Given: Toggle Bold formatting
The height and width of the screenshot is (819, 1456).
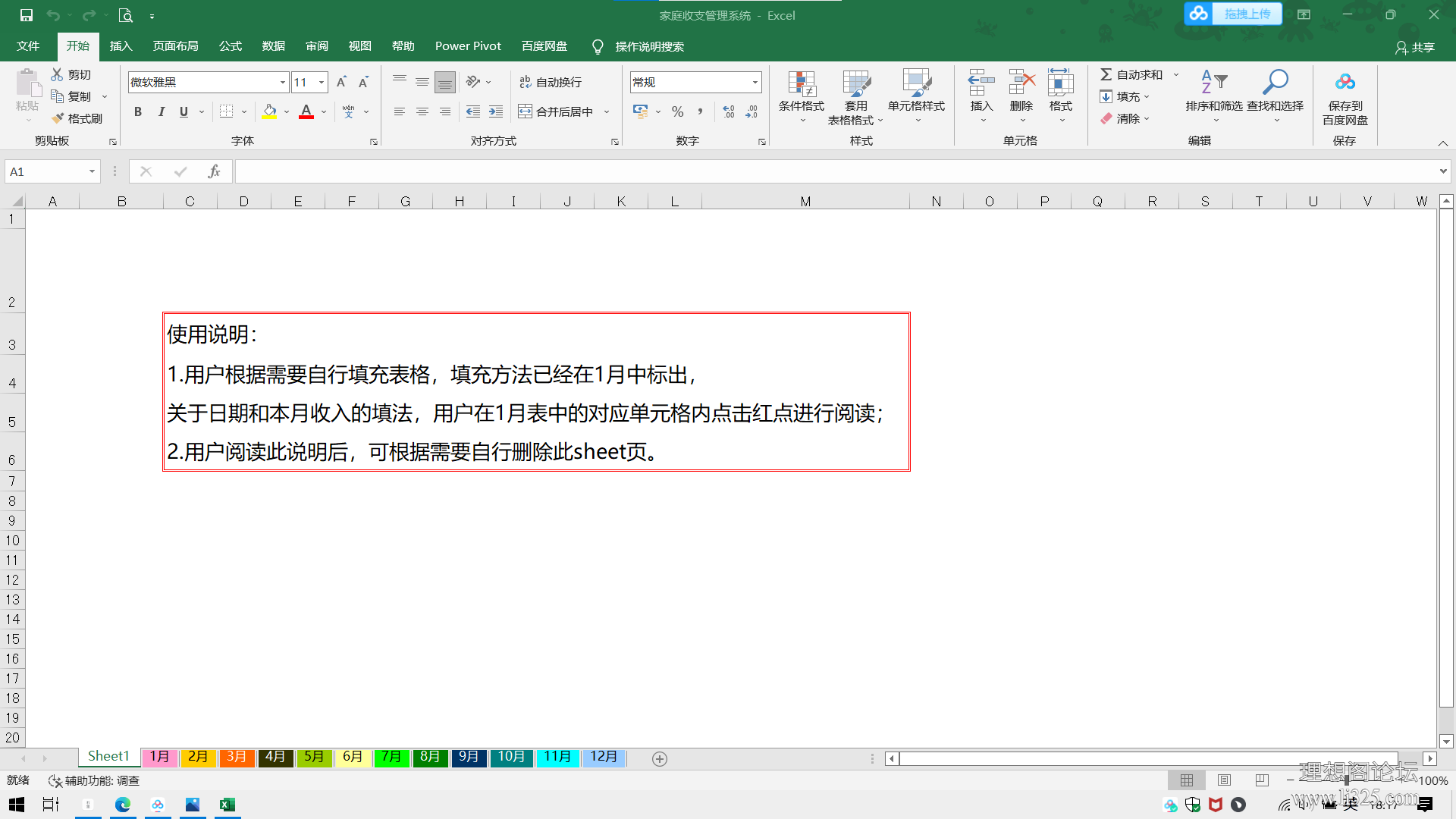Looking at the screenshot, I should coord(138,111).
